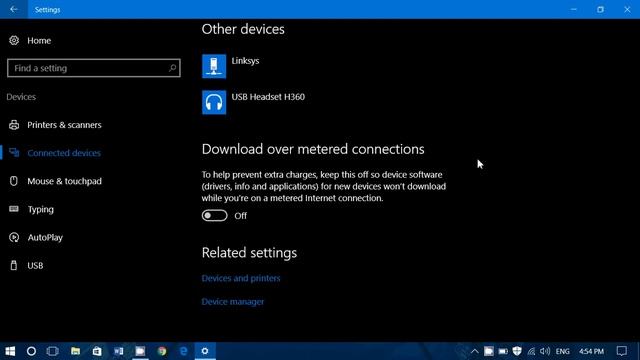Show hidden system tray icons

(x=474, y=351)
